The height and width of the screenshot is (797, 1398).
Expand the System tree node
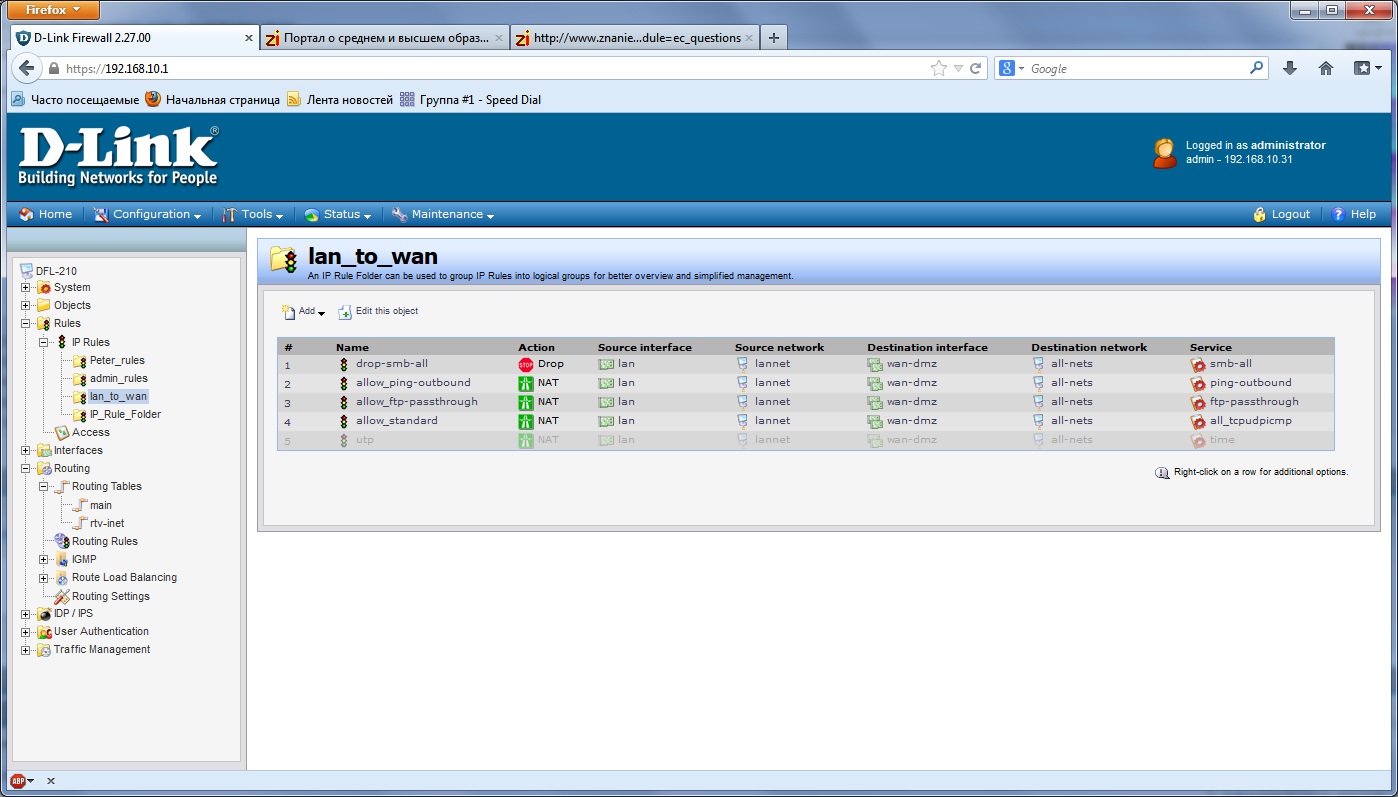point(26,288)
